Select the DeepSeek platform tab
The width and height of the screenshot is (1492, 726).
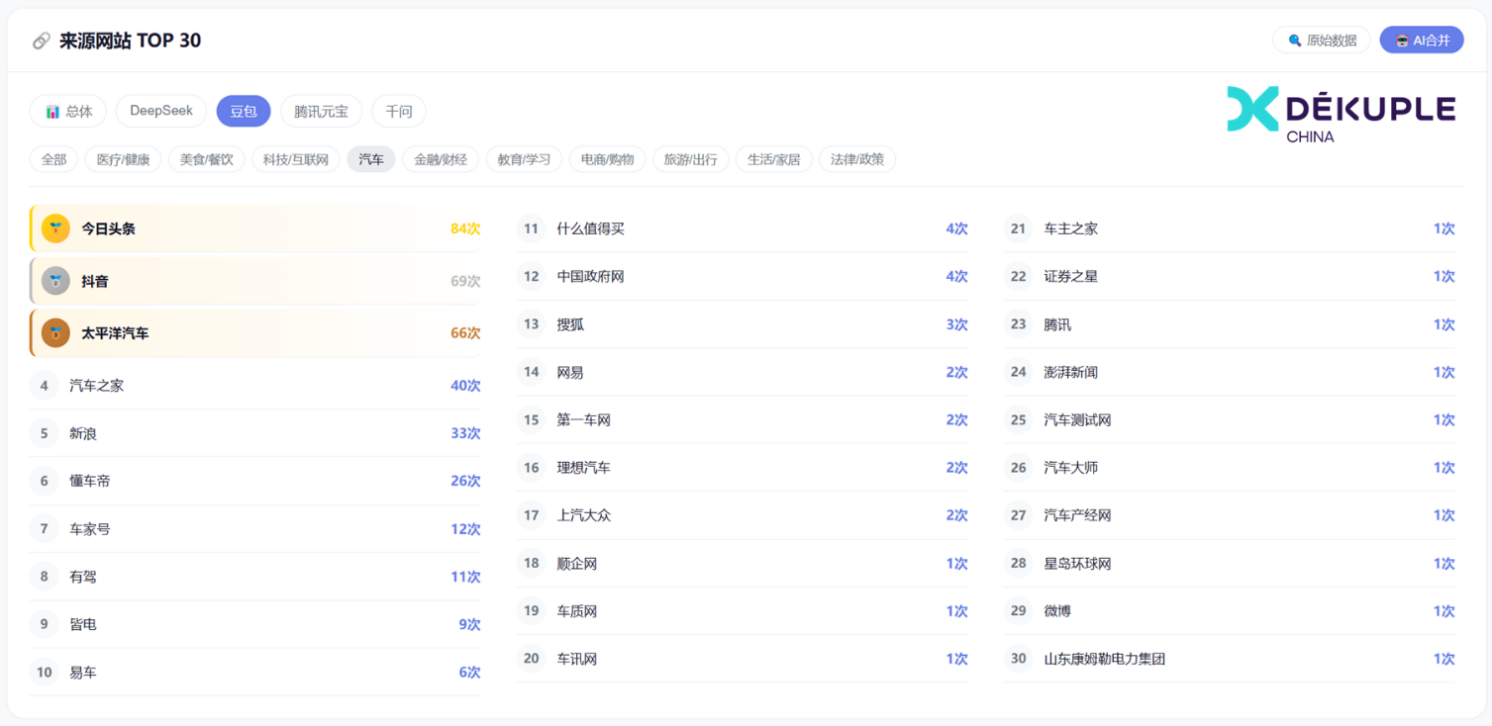coord(161,111)
